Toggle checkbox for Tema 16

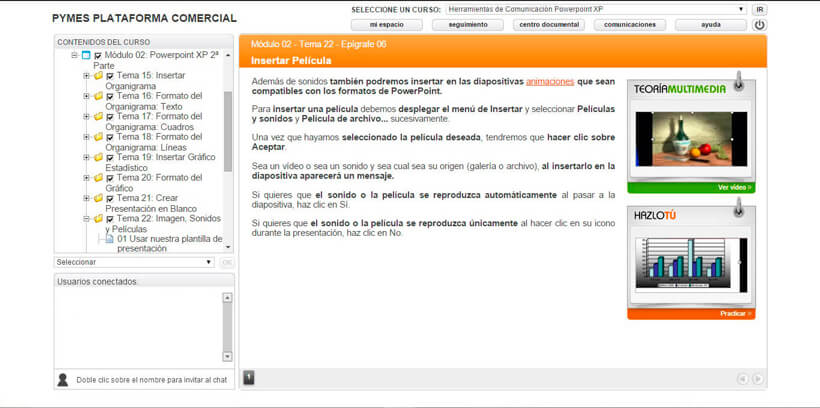pyautogui.click(x=110, y=97)
